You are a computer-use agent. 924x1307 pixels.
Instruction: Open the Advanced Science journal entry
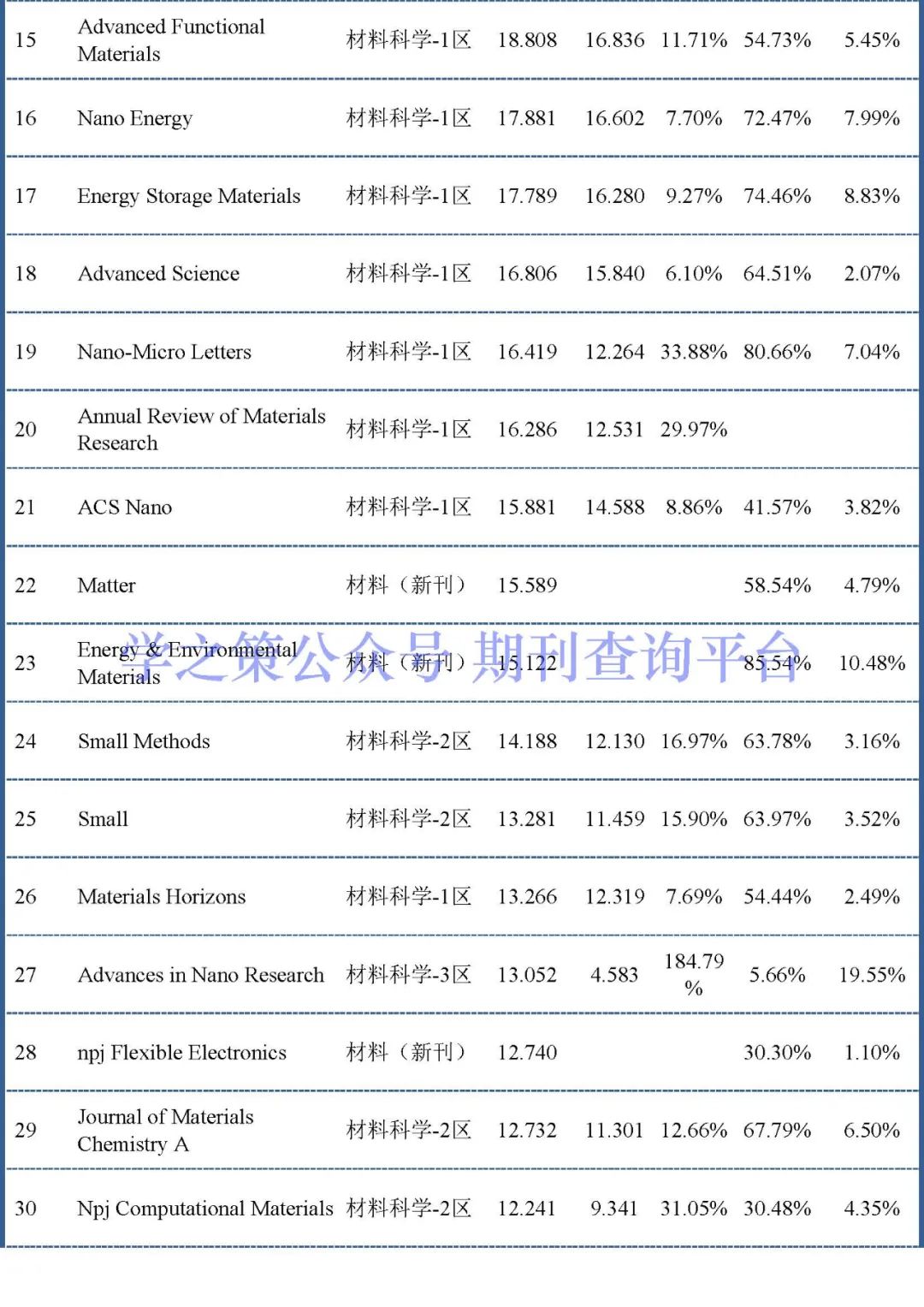pos(158,274)
